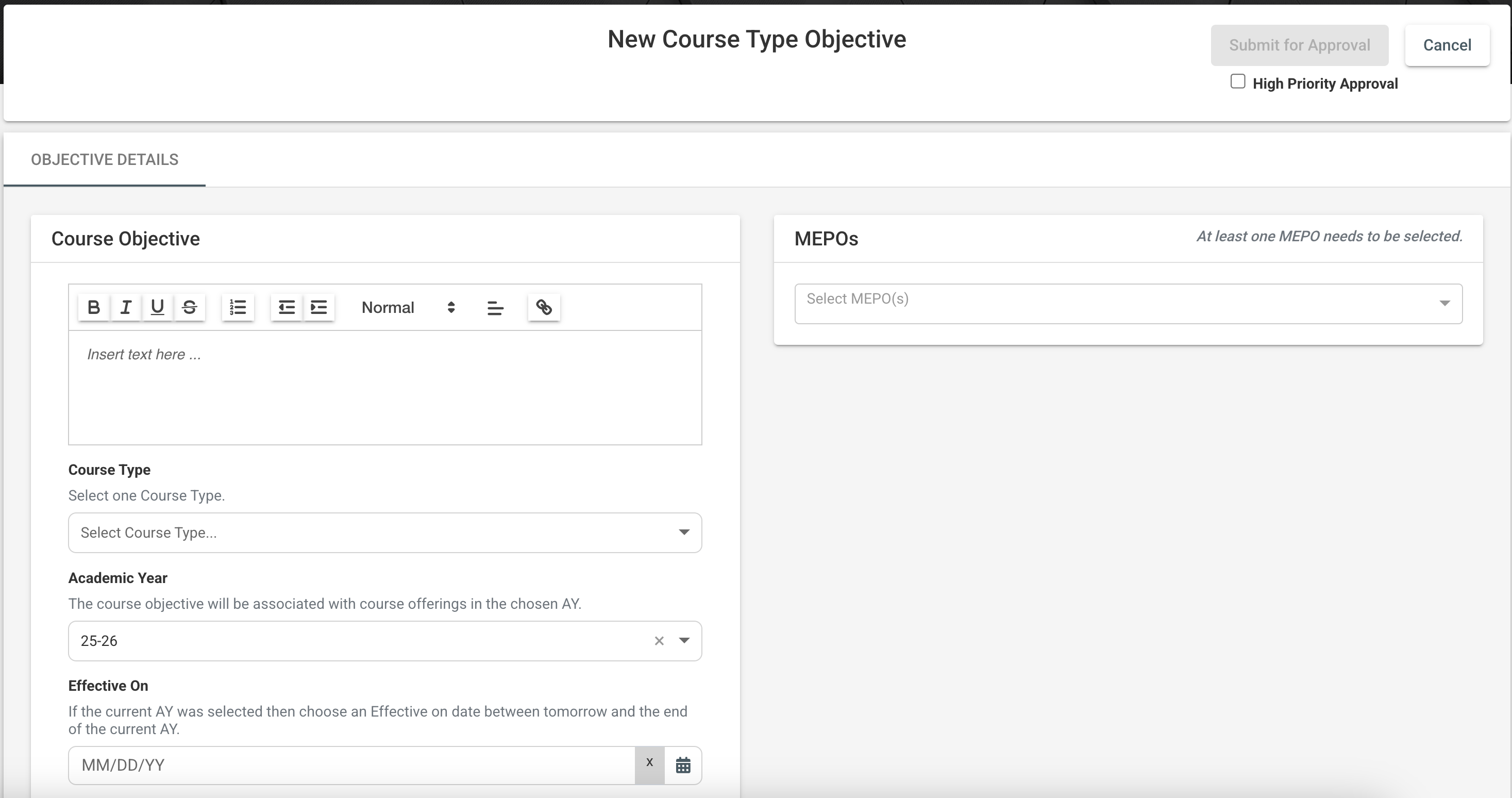Toggle italic text formatting
This screenshot has width=1512, height=798.
coord(125,307)
